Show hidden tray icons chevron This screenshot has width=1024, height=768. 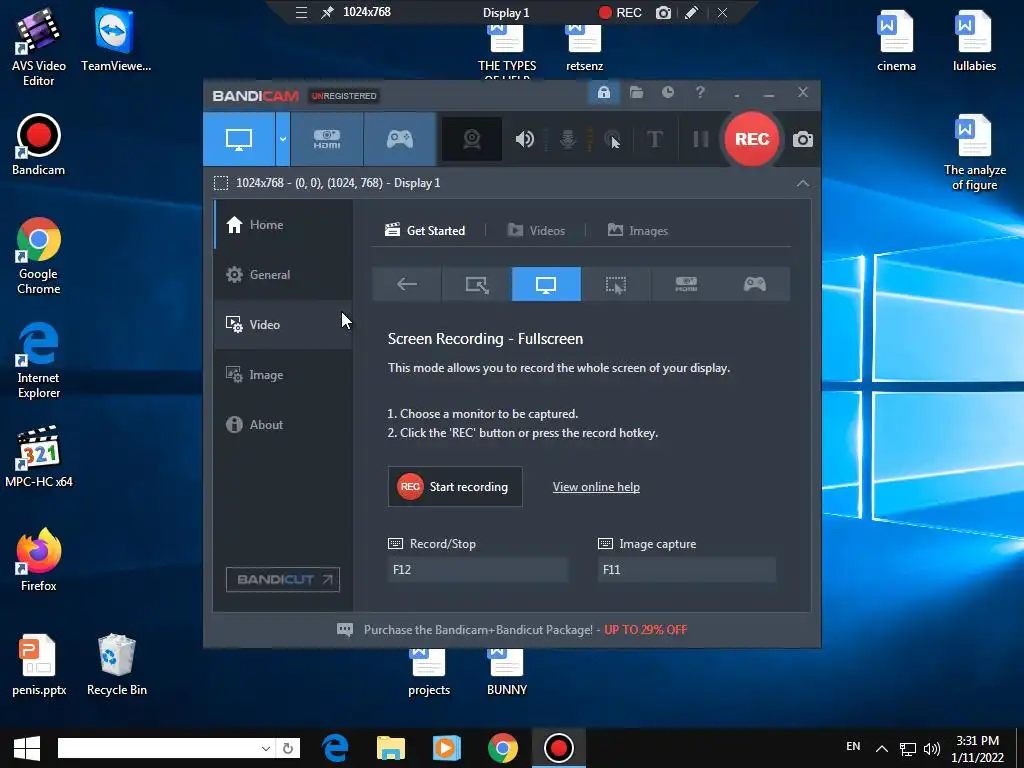click(x=882, y=748)
